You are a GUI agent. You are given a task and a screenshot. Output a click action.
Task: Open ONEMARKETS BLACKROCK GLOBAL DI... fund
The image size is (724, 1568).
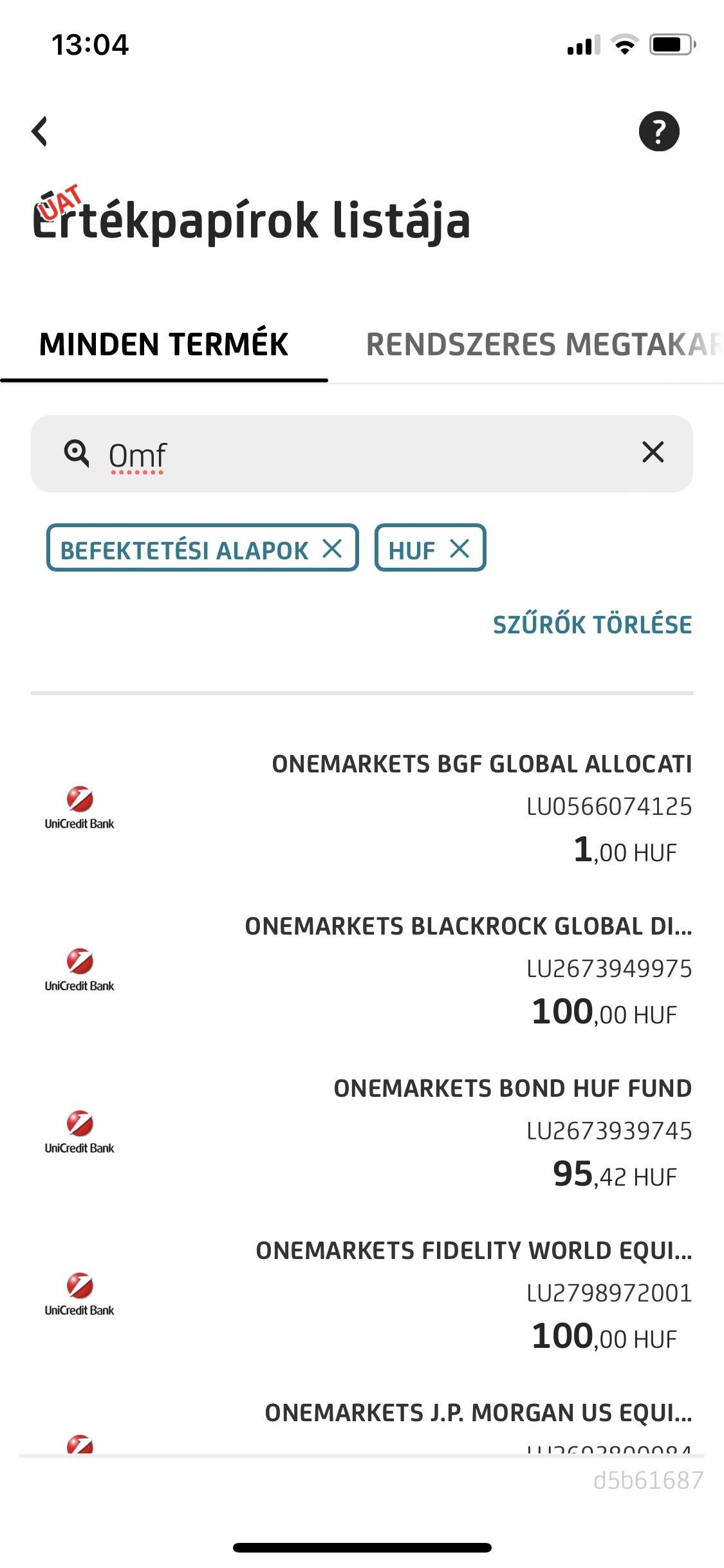(x=468, y=926)
